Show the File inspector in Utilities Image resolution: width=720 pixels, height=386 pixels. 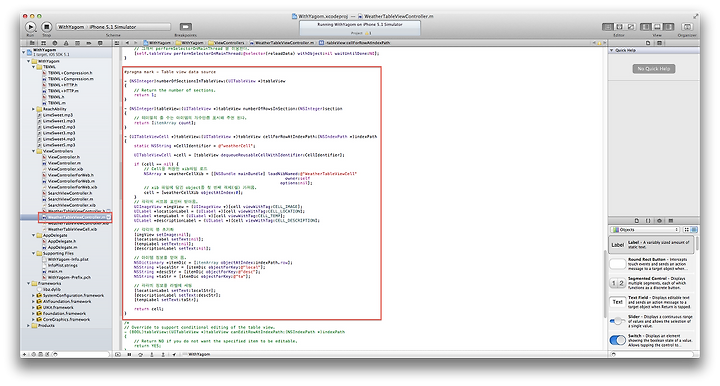[x=648, y=43]
